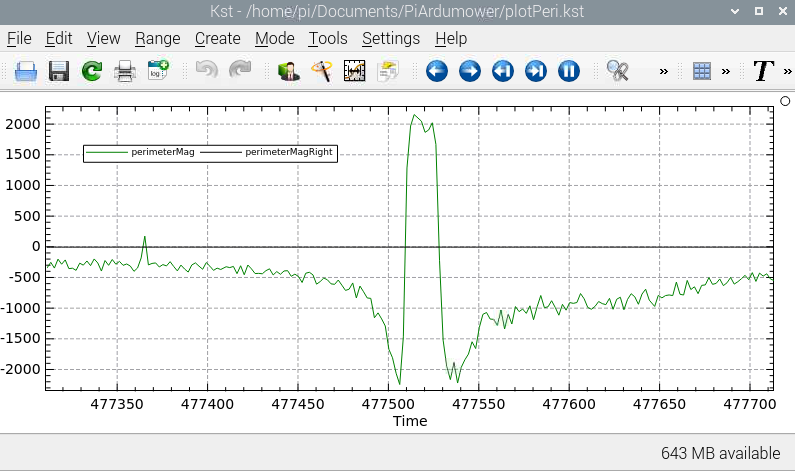Open the Settings menu
Viewport: 795px width, 471px height.
point(391,39)
